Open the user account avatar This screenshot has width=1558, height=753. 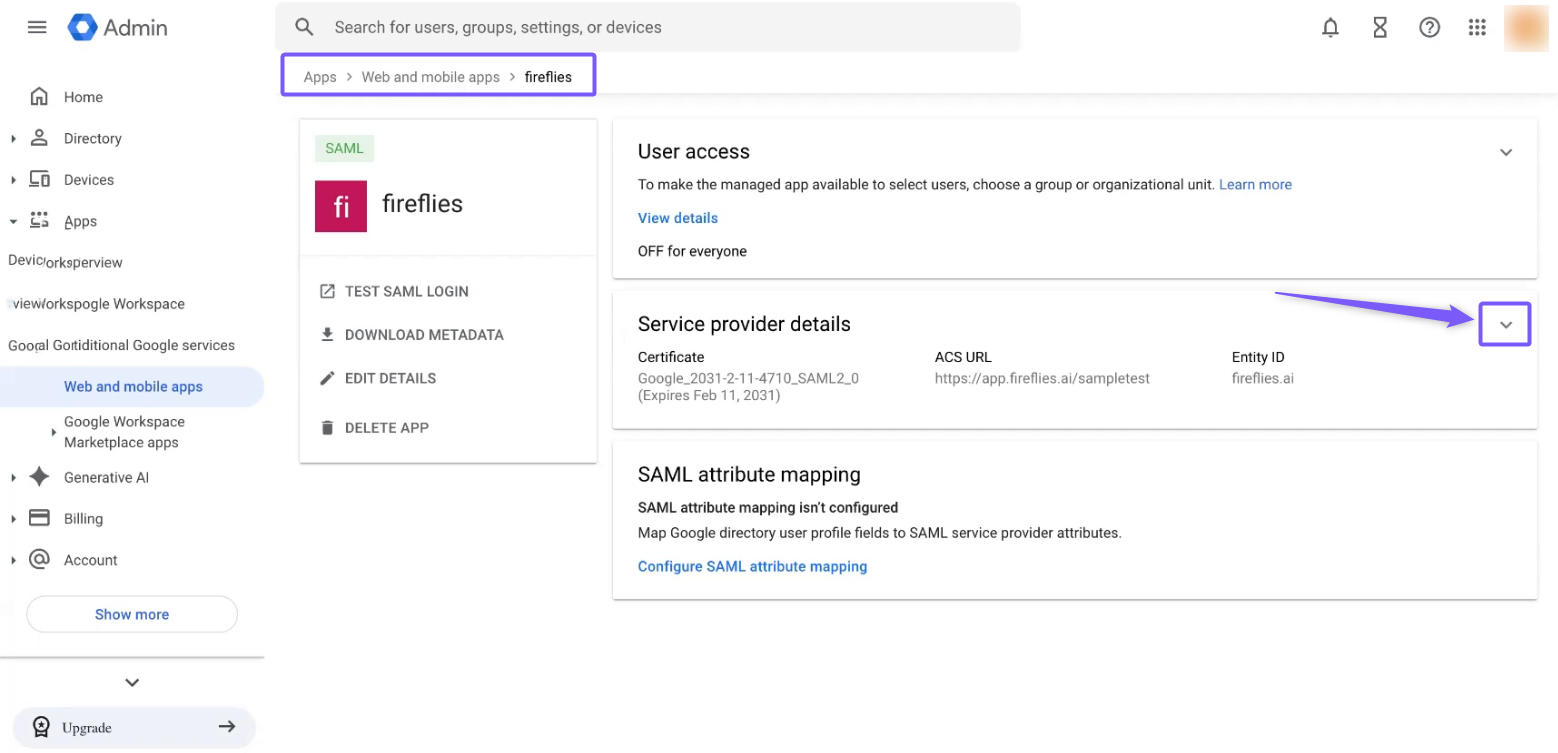[1528, 28]
